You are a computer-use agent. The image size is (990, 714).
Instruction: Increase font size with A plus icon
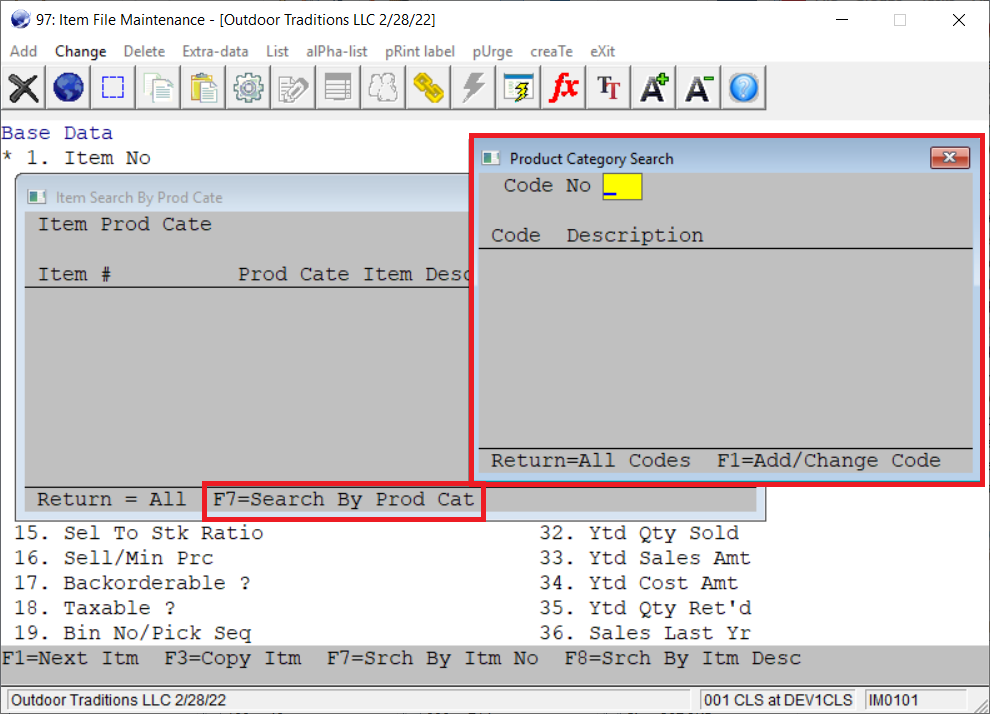pyautogui.click(x=654, y=88)
